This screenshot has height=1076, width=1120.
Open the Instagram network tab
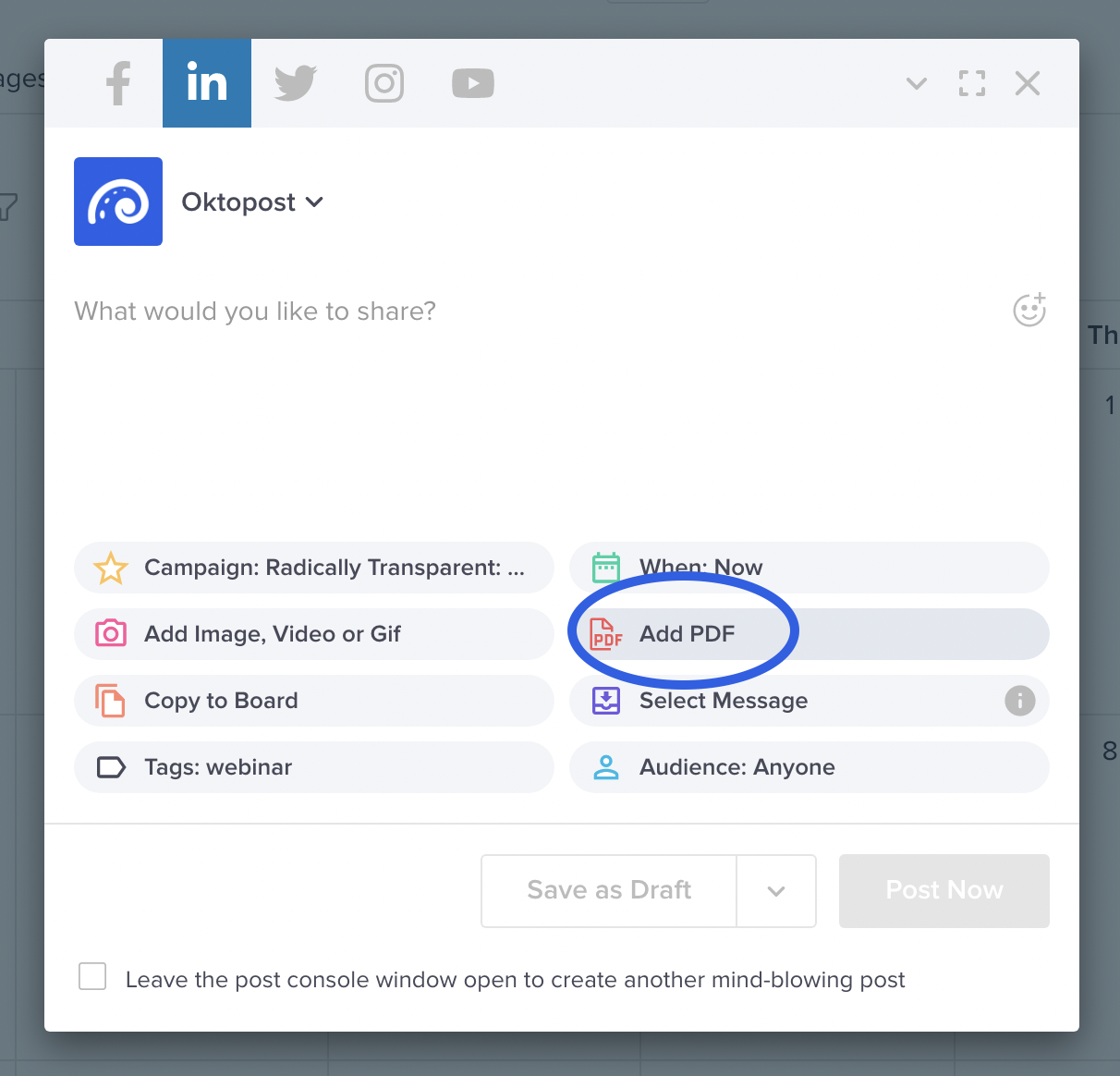pyautogui.click(x=384, y=83)
